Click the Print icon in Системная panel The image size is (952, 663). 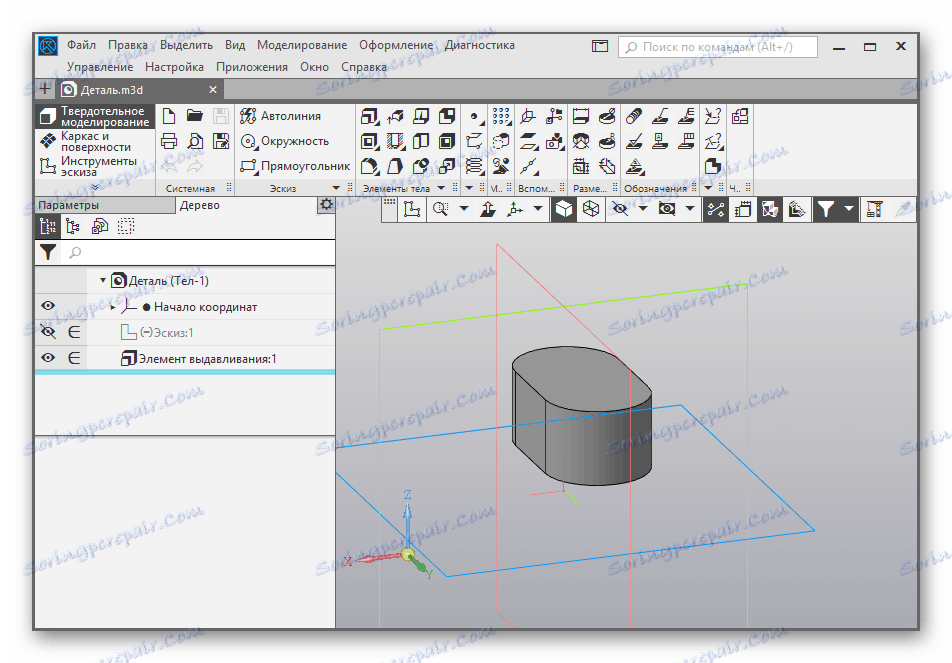pos(169,141)
